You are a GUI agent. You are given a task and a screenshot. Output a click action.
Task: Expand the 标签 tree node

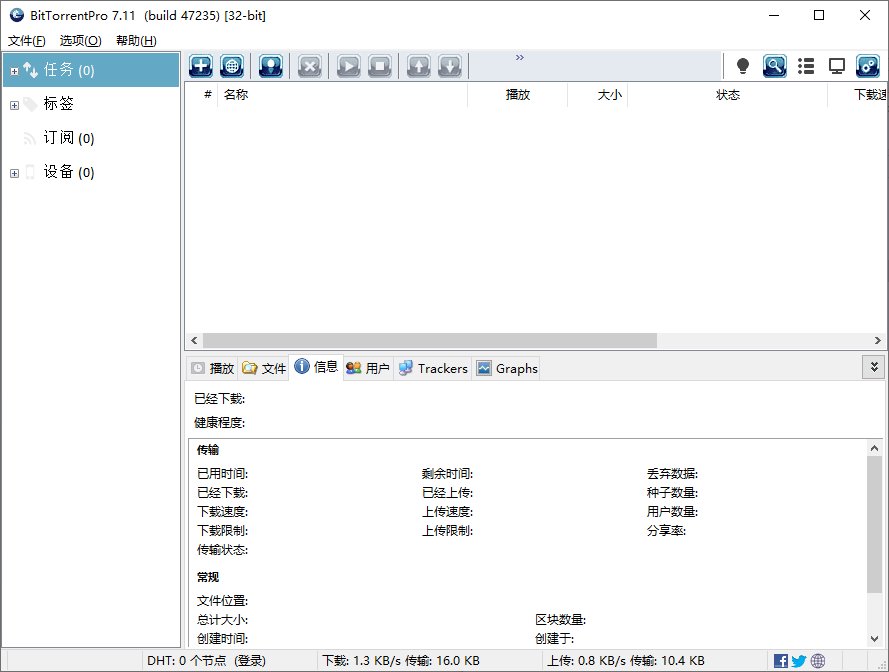14,105
